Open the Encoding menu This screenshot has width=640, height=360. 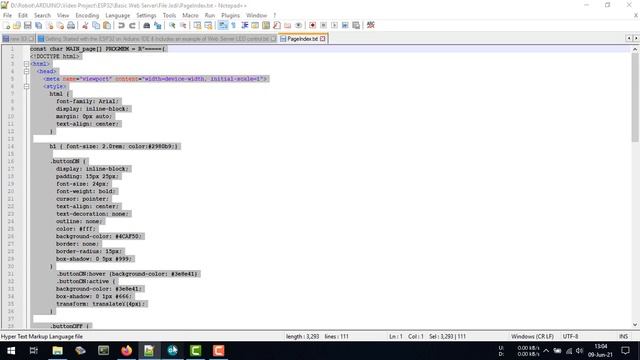[x=87, y=16]
